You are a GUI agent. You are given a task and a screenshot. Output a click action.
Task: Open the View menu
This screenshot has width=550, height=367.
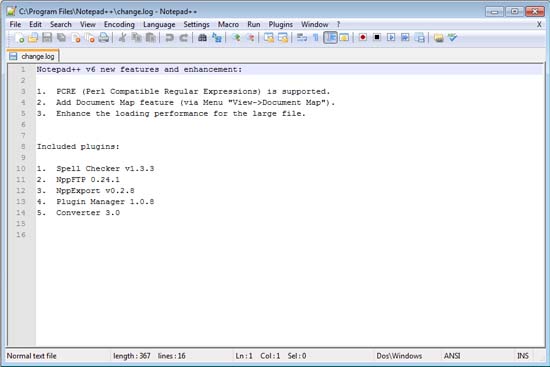(x=88, y=25)
